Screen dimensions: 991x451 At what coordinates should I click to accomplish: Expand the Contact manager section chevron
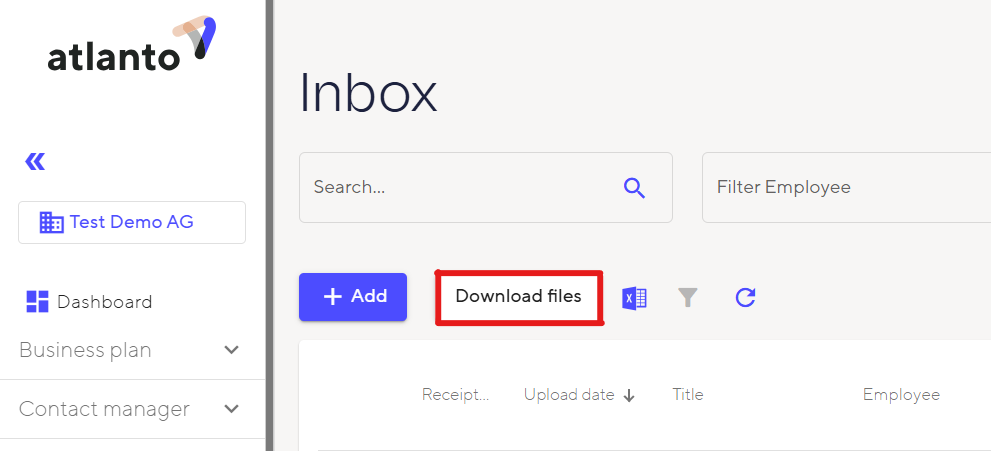click(231, 409)
